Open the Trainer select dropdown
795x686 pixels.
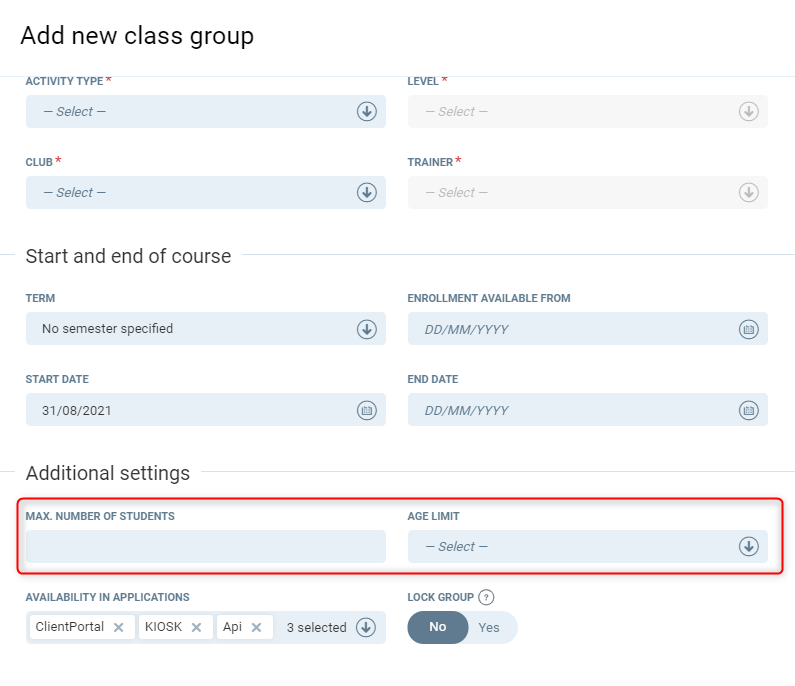pyautogui.click(x=587, y=193)
